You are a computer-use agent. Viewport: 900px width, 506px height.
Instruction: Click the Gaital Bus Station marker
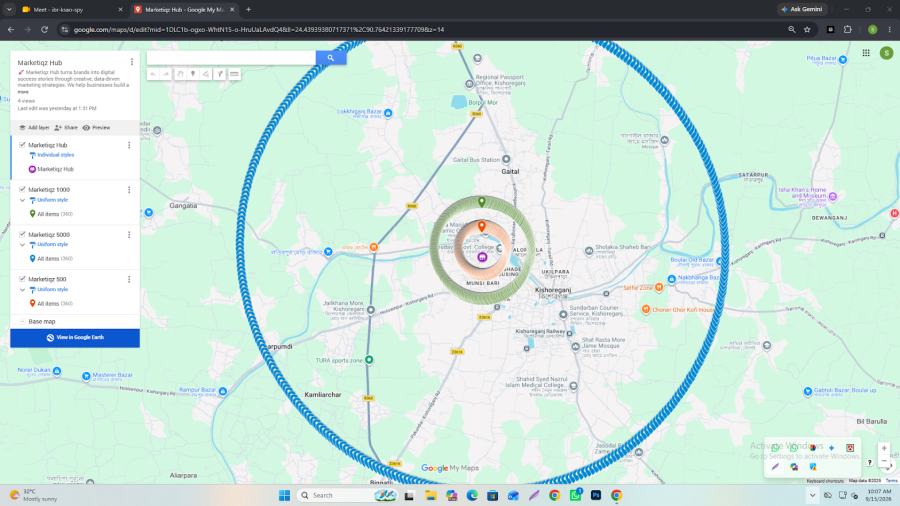point(506,159)
